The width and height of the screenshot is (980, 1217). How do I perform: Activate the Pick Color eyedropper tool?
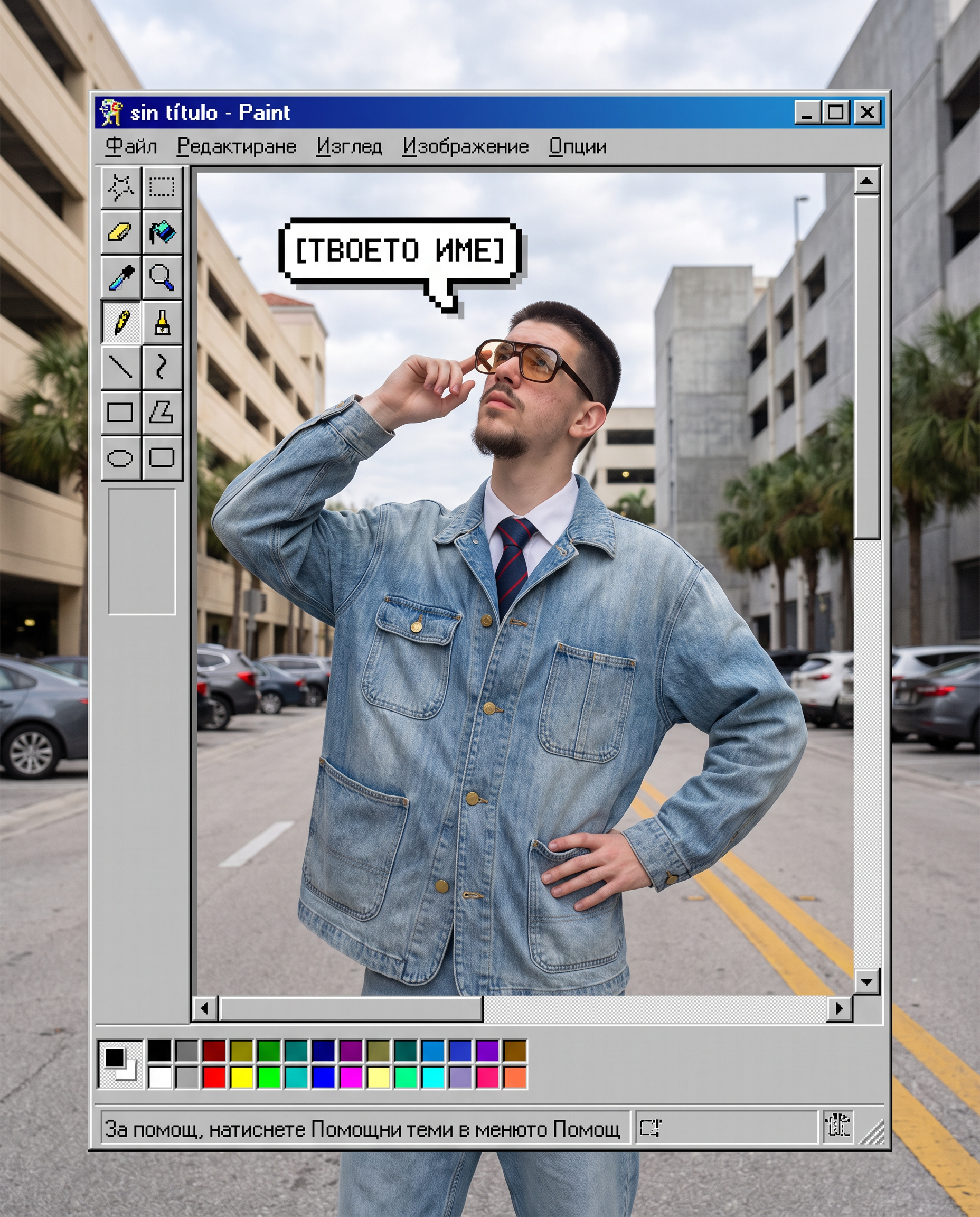pyautogui.click(x=121, y=277)
